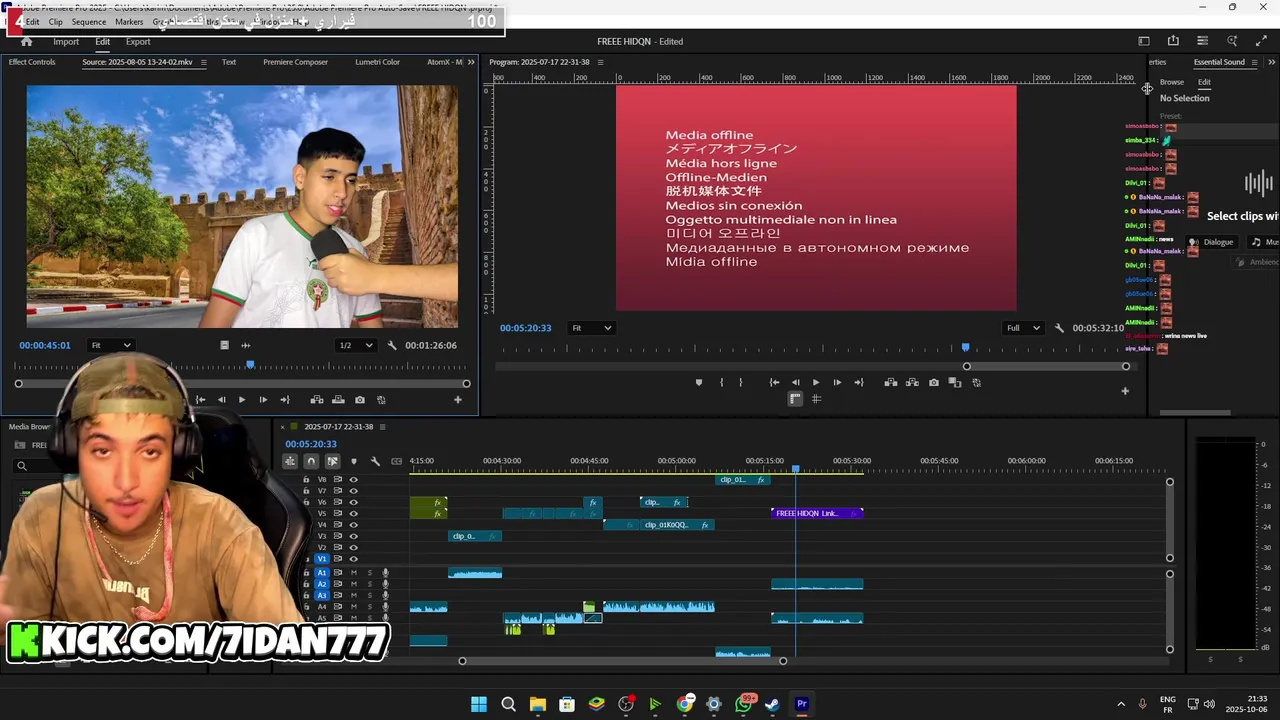This screenshot has height=720, width=1280.
Task: Add marker button in timeline toolbar
Action: [x=353, y=461]
